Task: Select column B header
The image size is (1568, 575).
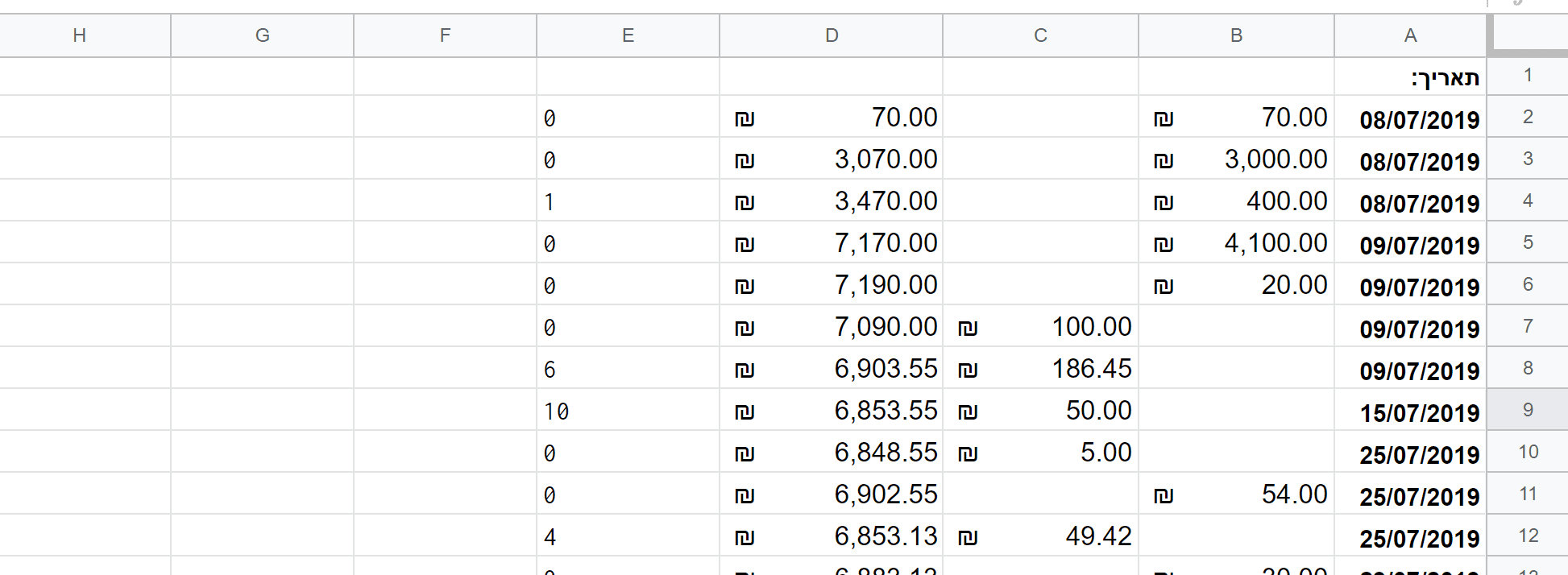Action: point(1236,35)
